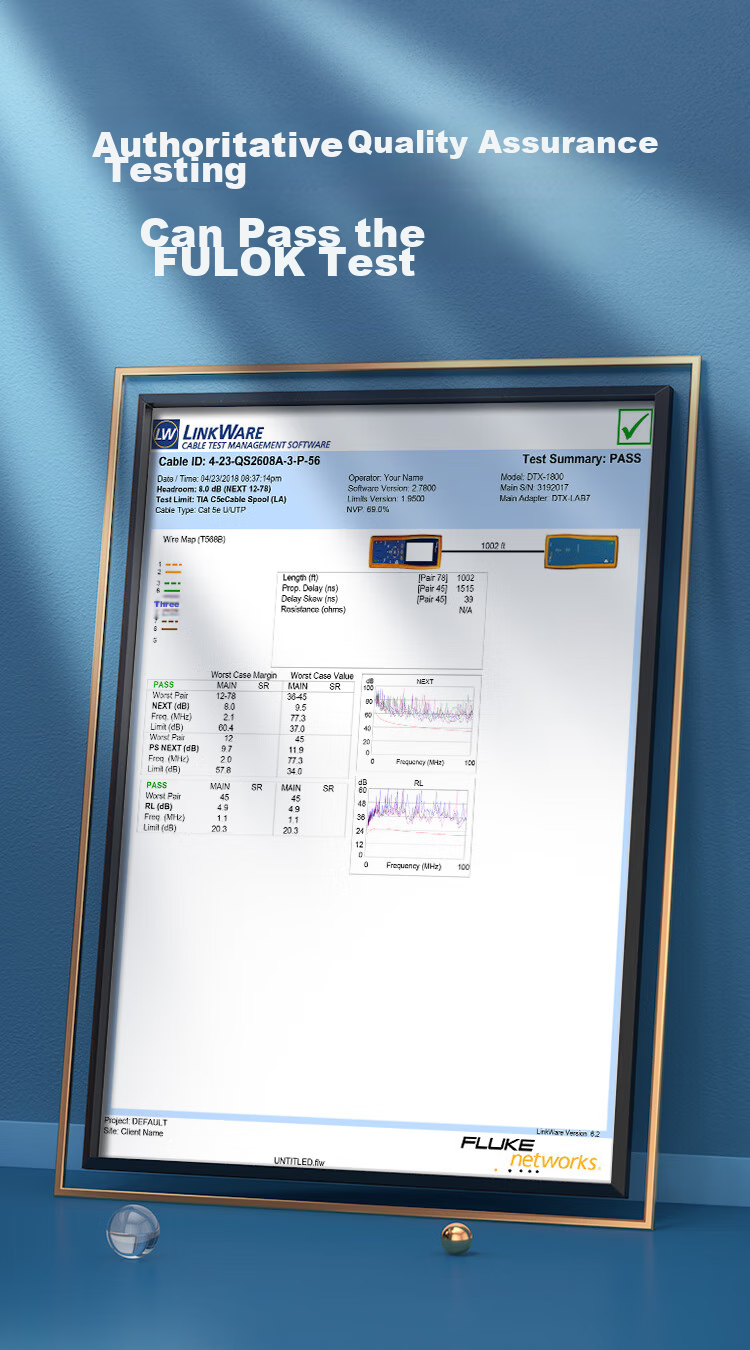The height and width of the screenshot is (1350, 750).
Task: Click the '1515' prop delay value
Action: [x=465, y=589]
